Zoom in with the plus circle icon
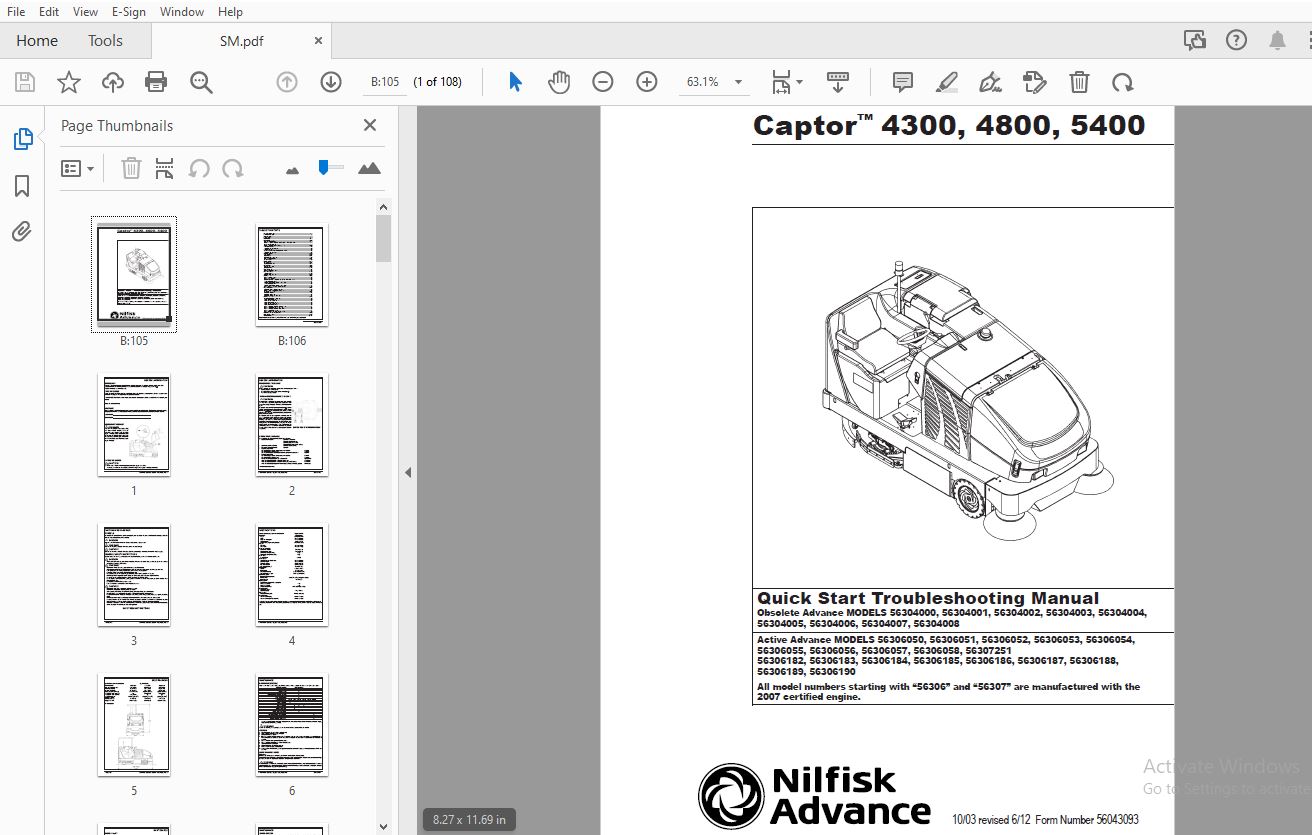Viewport: 1312px width, 835px height. click(647, 82)
